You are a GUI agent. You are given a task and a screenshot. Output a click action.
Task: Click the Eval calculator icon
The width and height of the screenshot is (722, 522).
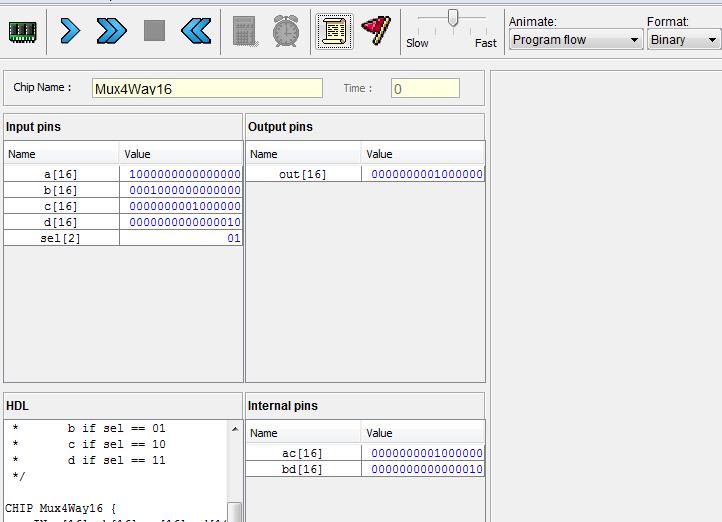[244, 32]
